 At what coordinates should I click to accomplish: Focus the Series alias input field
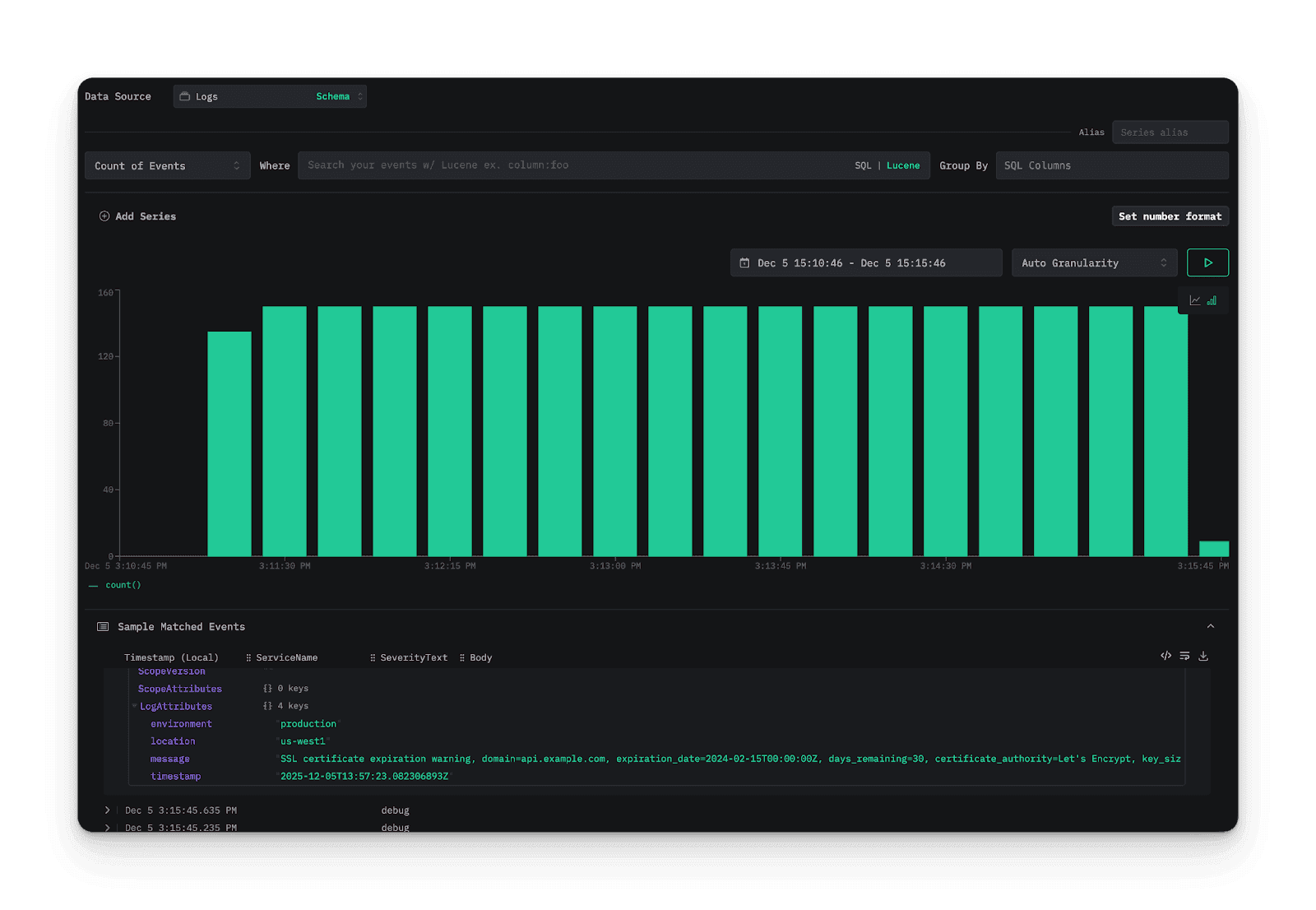(1170, 132)
